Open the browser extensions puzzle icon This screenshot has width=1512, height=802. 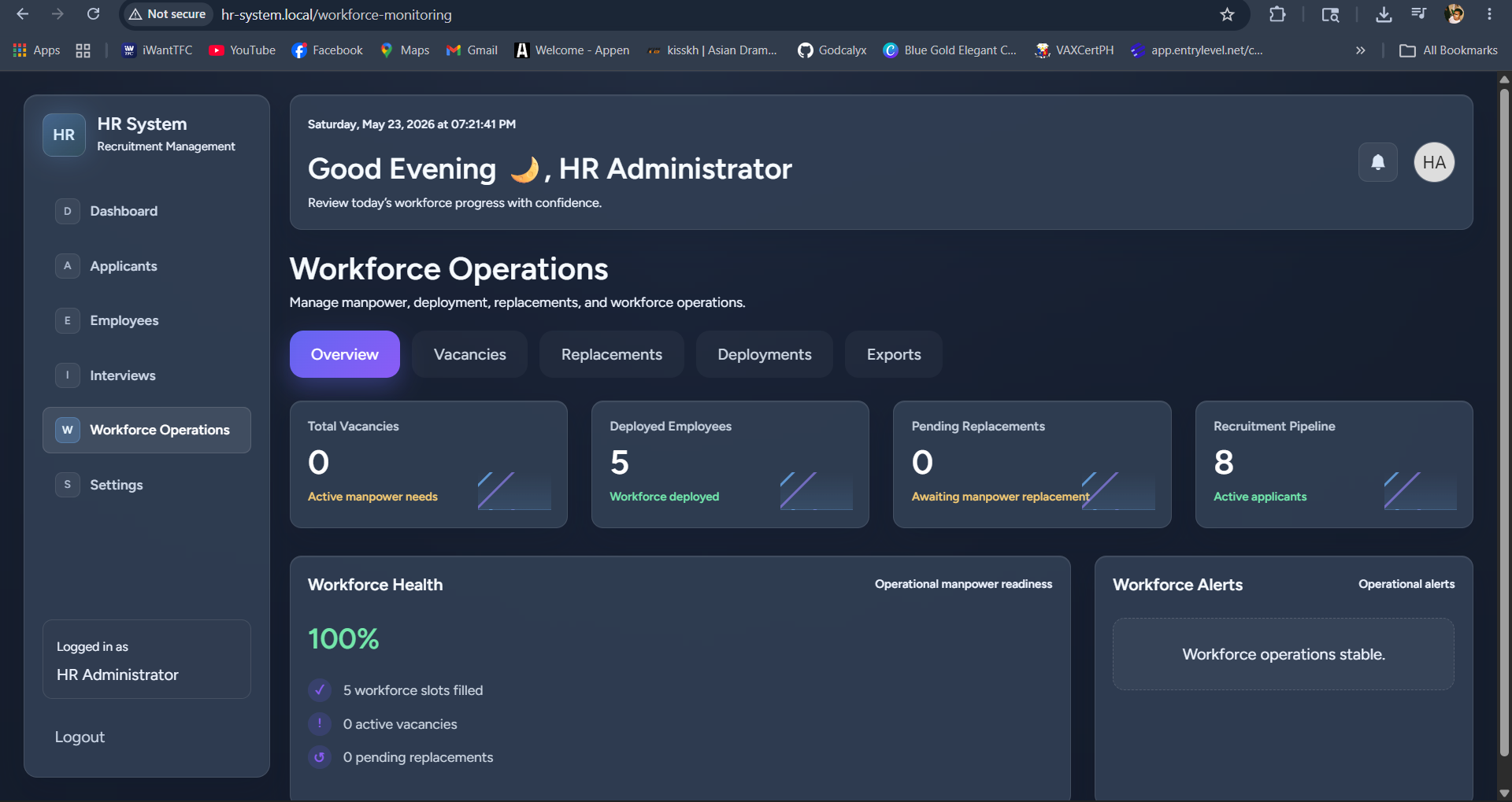(x=1277, y=14)
